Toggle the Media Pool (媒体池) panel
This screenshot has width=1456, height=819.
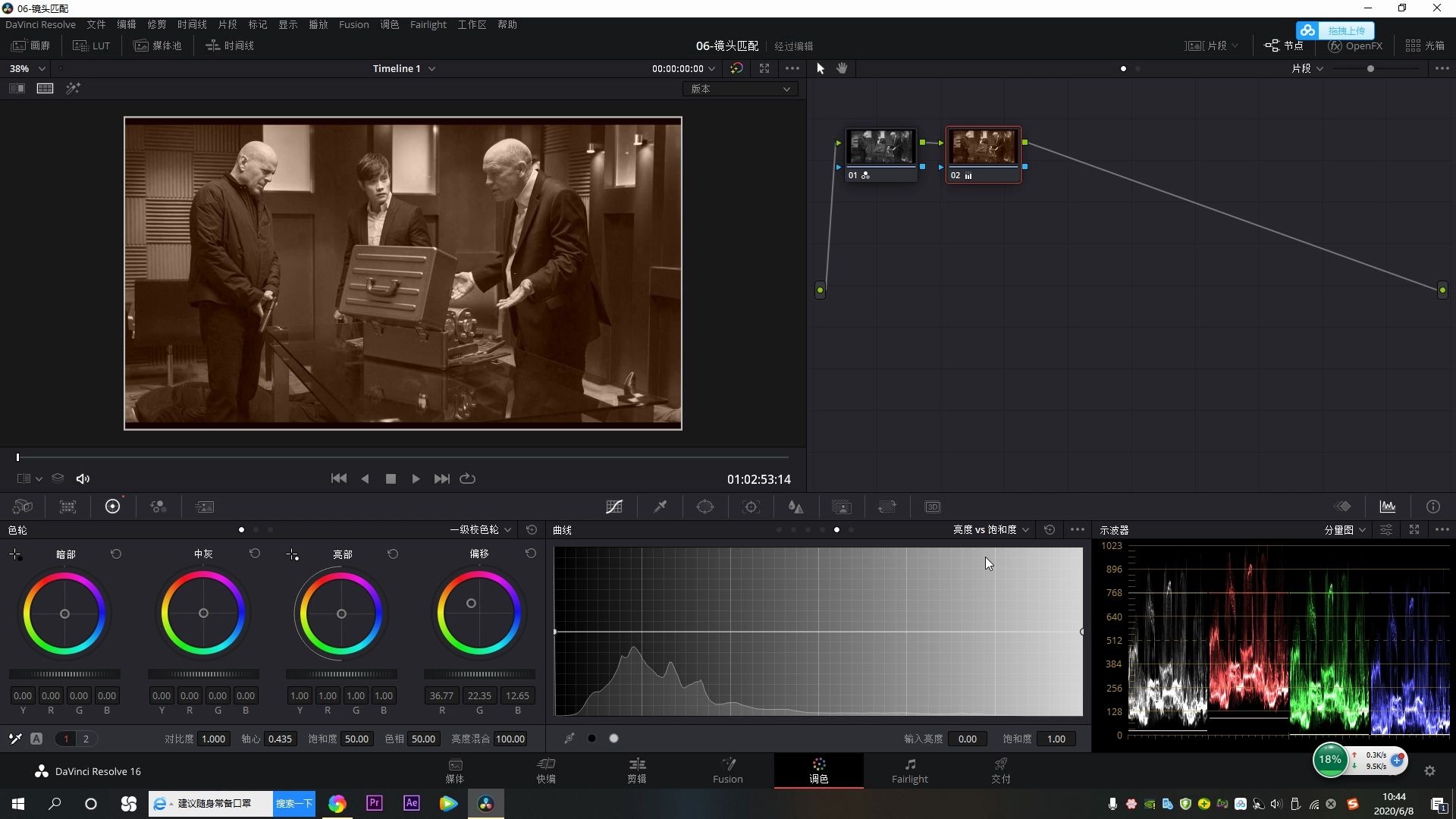click(158, 45)
